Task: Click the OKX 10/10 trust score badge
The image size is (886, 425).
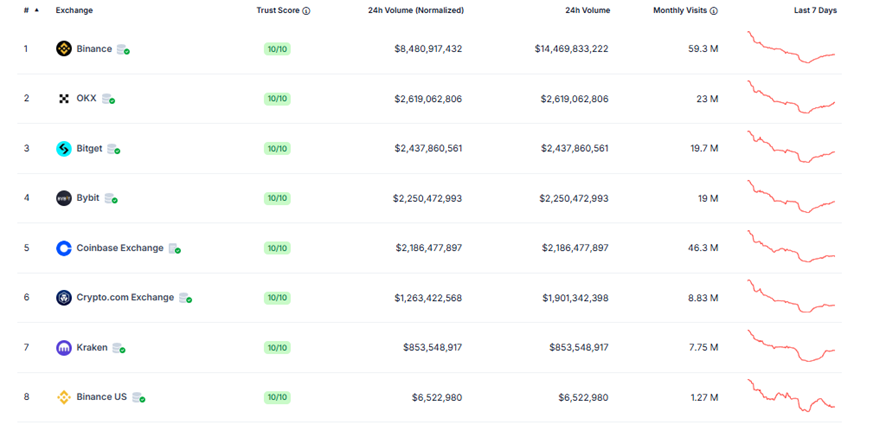Action: point(277,99)
